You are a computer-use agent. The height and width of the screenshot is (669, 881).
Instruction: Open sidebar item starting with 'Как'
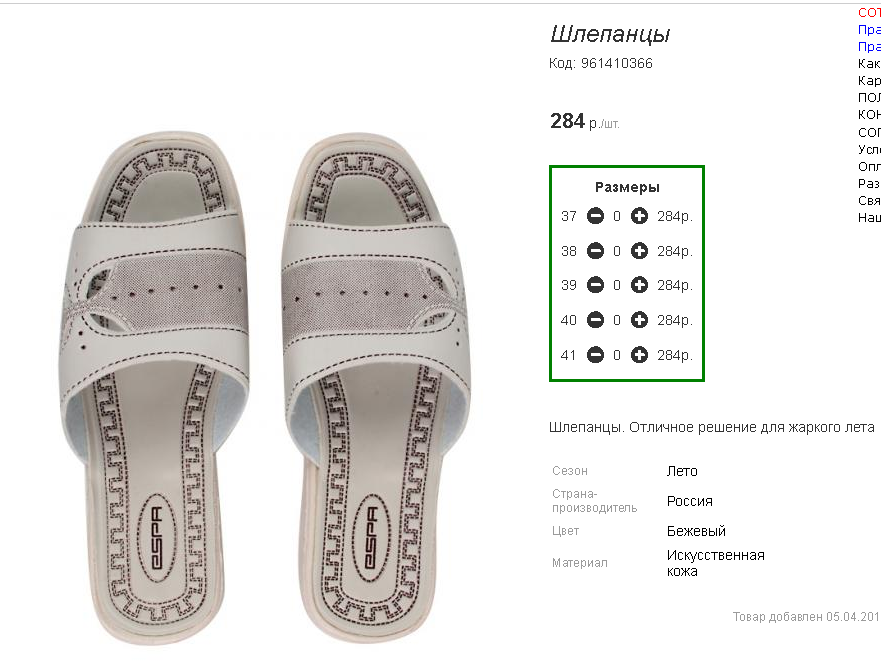point(869,63)
